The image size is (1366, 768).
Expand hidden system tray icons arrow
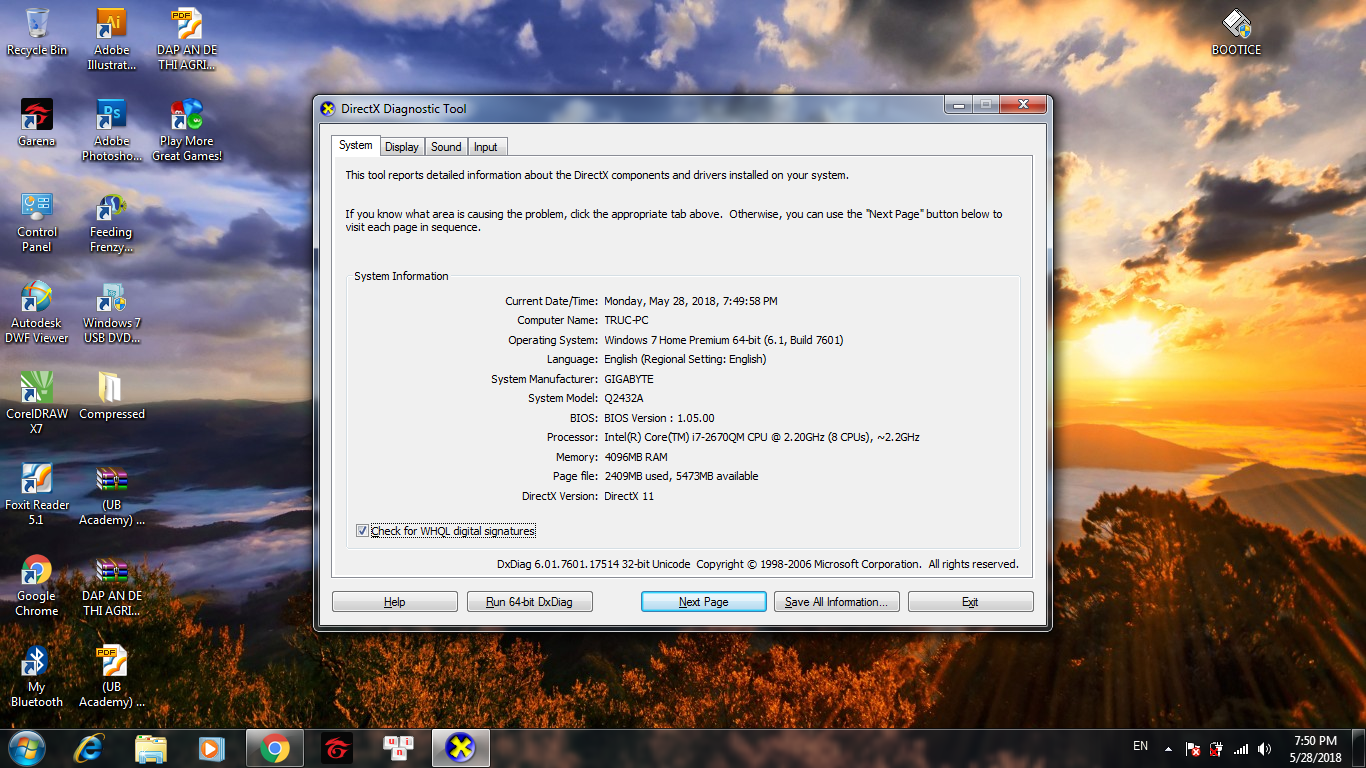click(1168, 748)
